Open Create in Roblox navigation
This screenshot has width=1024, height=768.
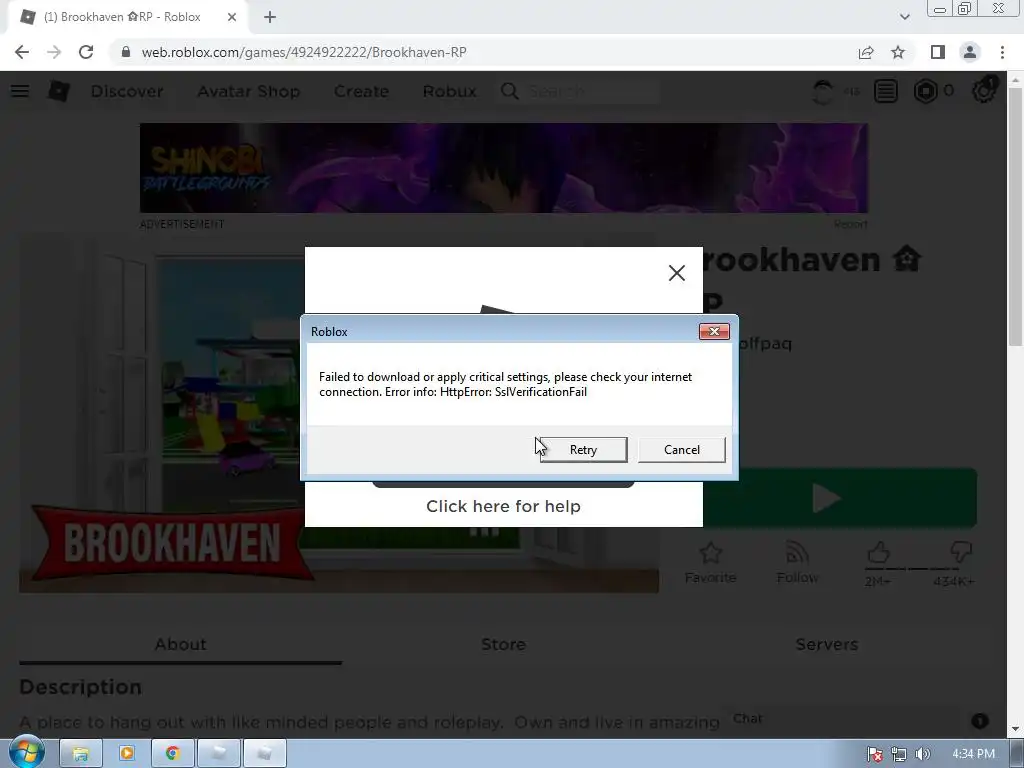pos(361,91)
